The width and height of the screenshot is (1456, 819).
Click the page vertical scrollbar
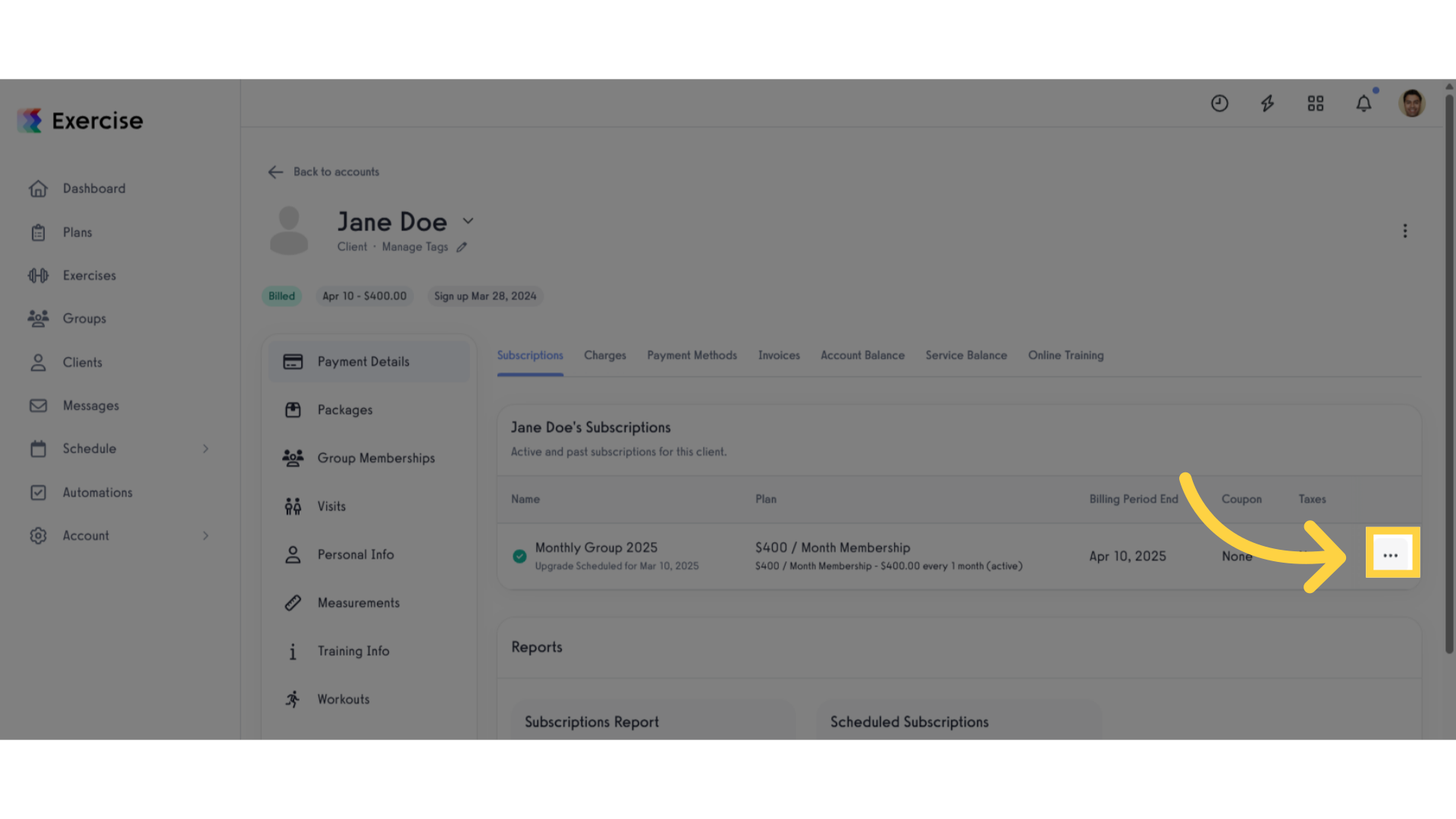1449,372
